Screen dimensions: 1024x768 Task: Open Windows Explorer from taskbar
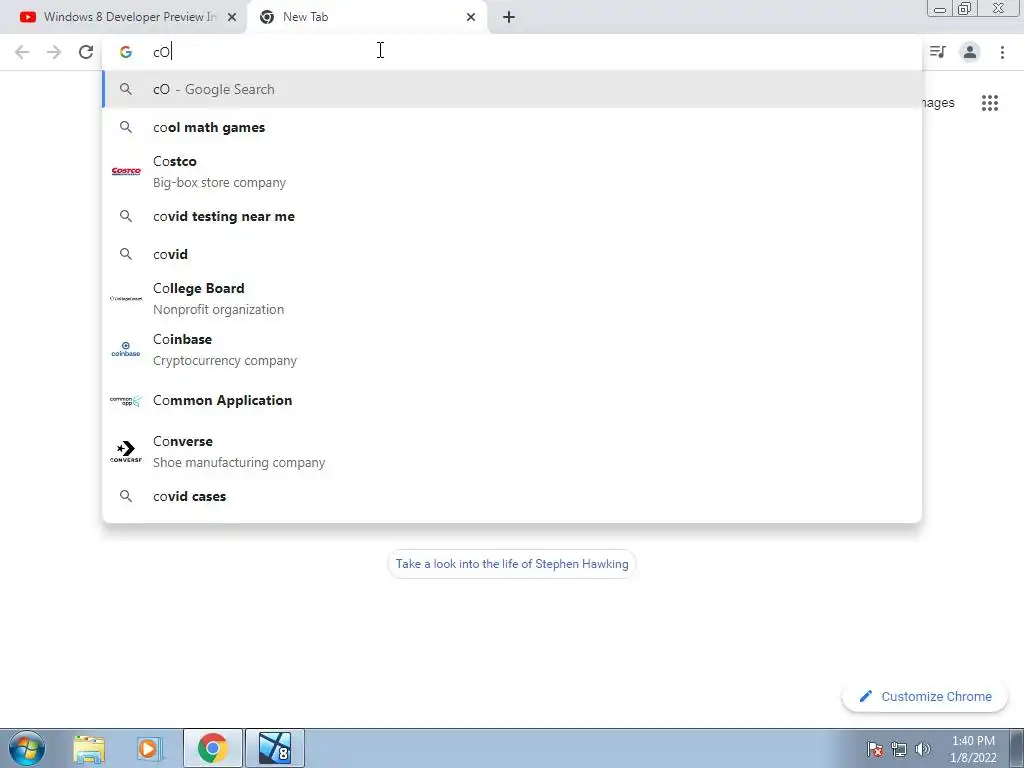[89, 748]
